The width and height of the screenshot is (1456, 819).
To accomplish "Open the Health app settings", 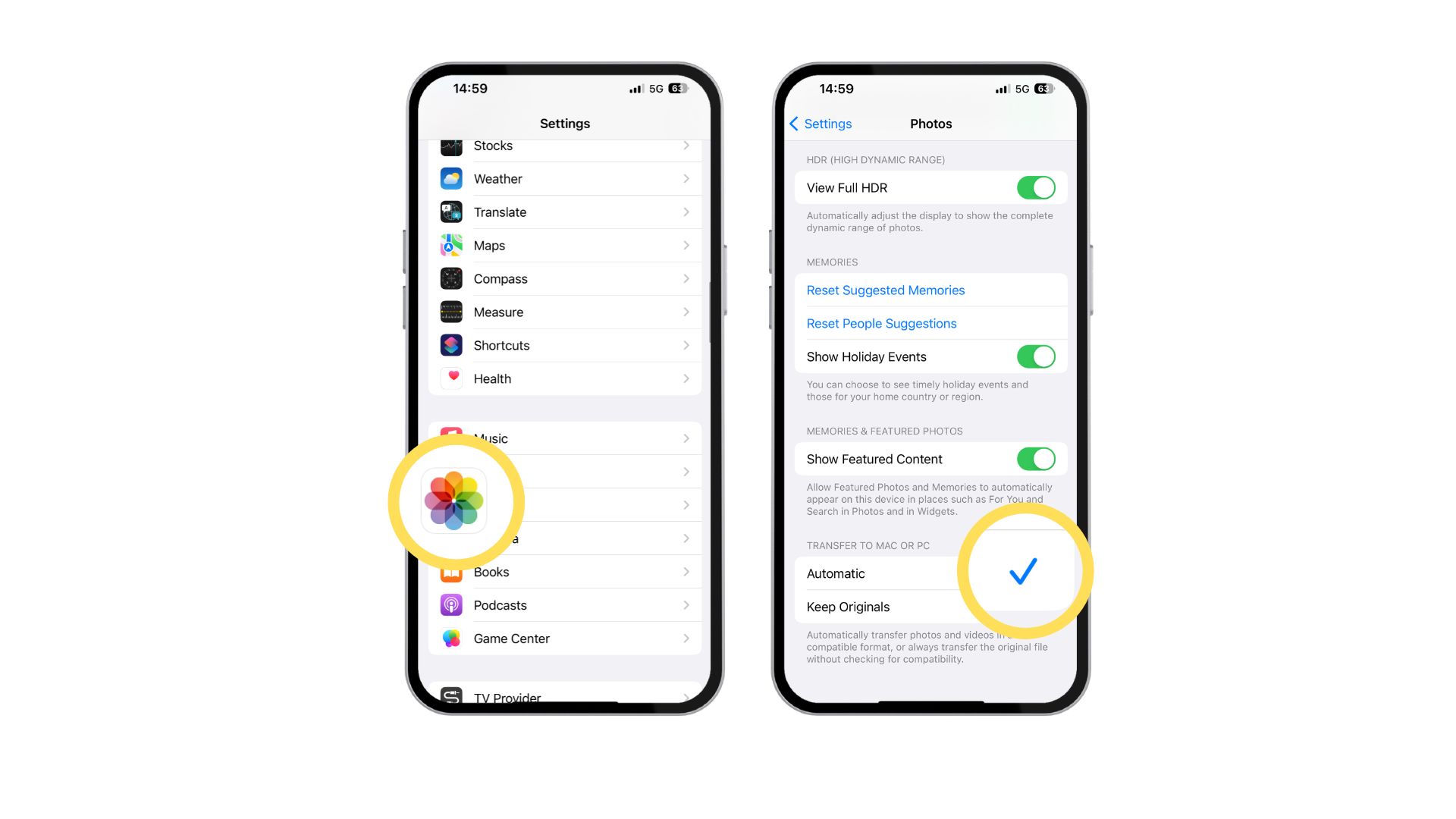I will click(x=565, y=378).
